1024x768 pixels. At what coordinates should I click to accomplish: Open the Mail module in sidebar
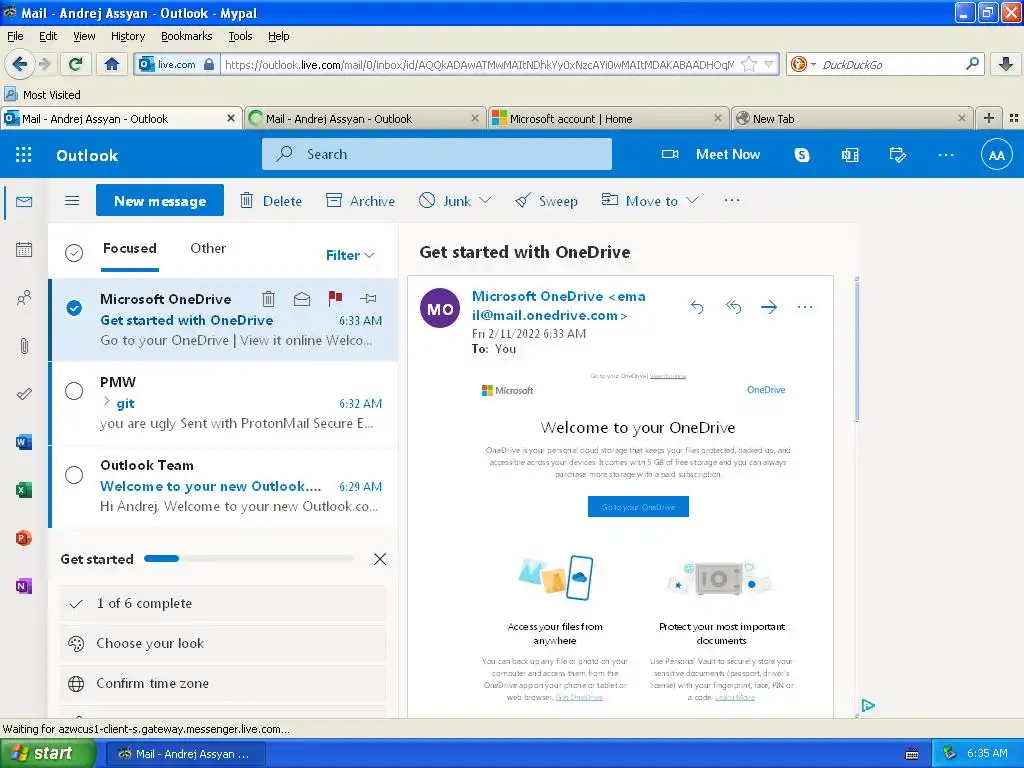[24, 202]
